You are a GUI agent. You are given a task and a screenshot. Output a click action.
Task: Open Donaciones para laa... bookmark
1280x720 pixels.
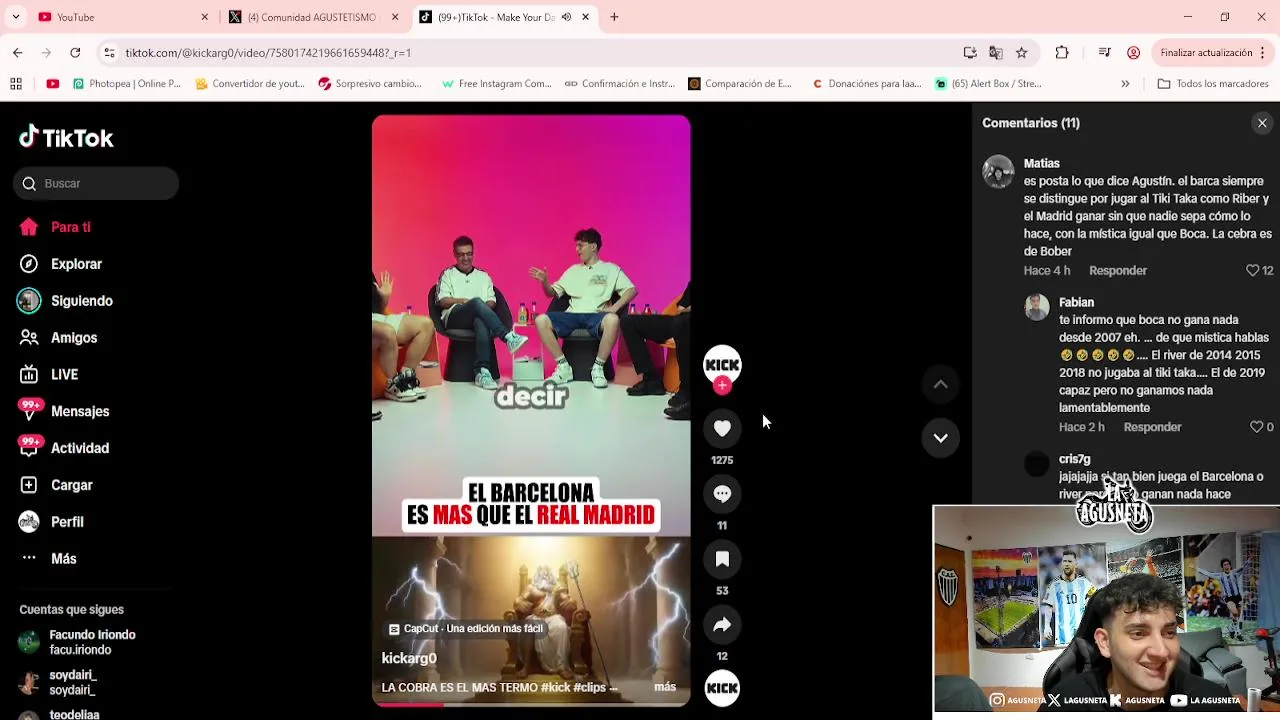point(866,84)
